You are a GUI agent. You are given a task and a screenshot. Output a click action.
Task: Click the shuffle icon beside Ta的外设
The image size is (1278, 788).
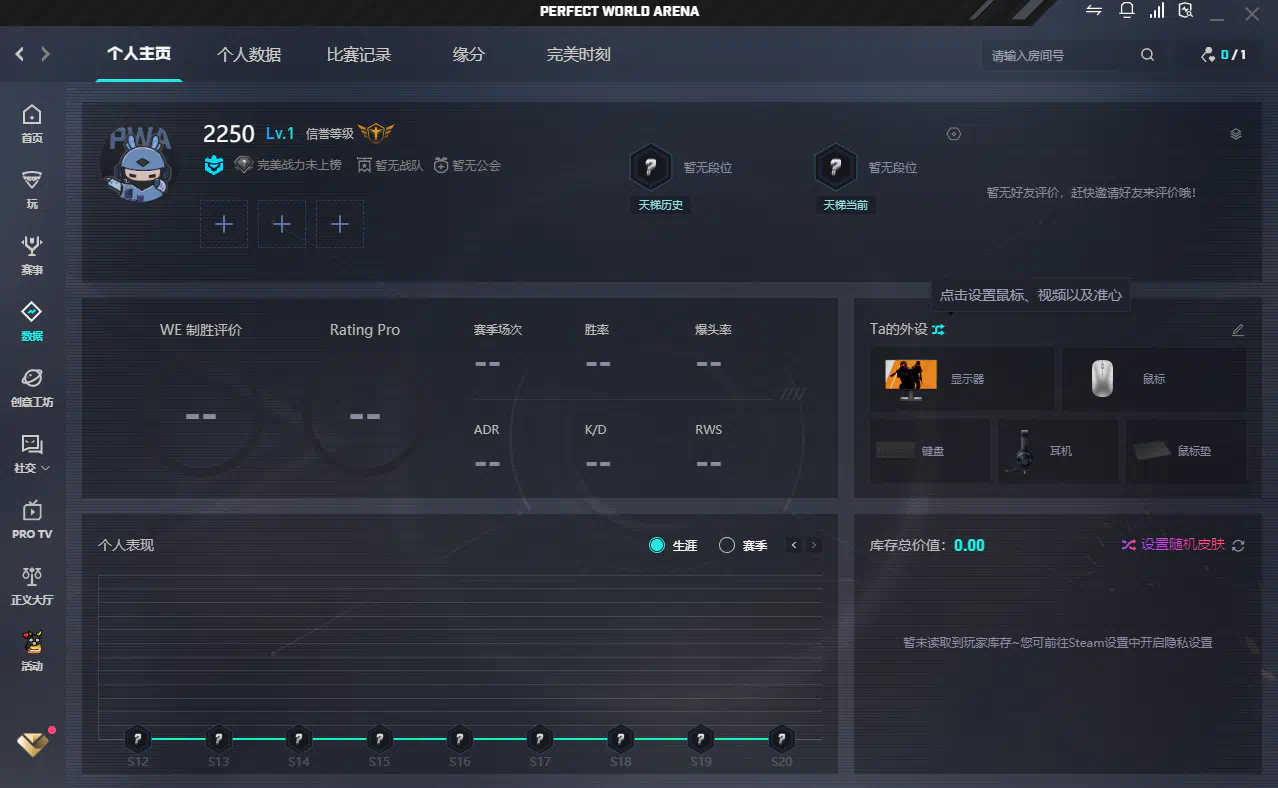[x=938, y=329]
